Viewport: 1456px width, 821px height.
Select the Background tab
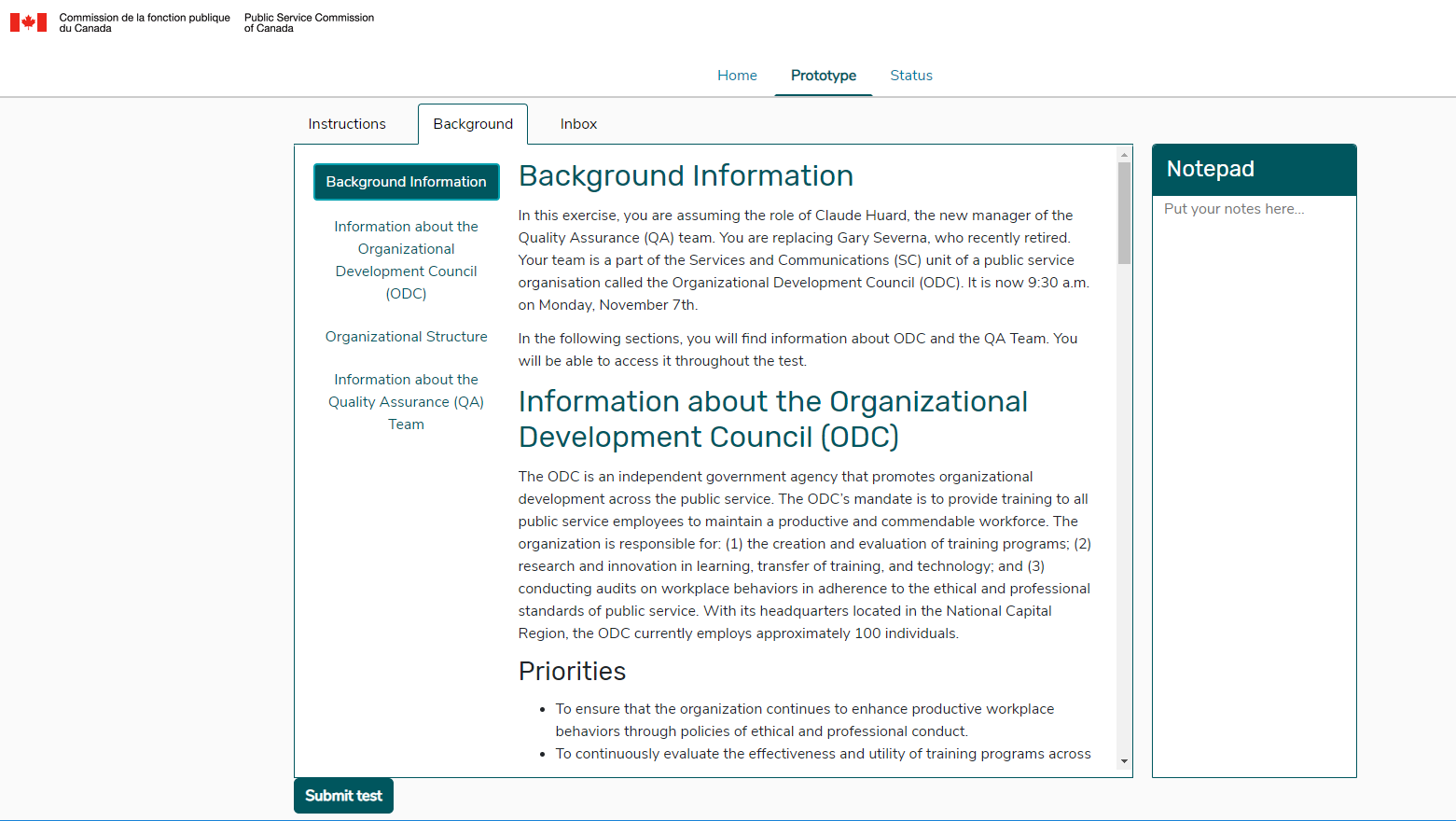[473, 124]
